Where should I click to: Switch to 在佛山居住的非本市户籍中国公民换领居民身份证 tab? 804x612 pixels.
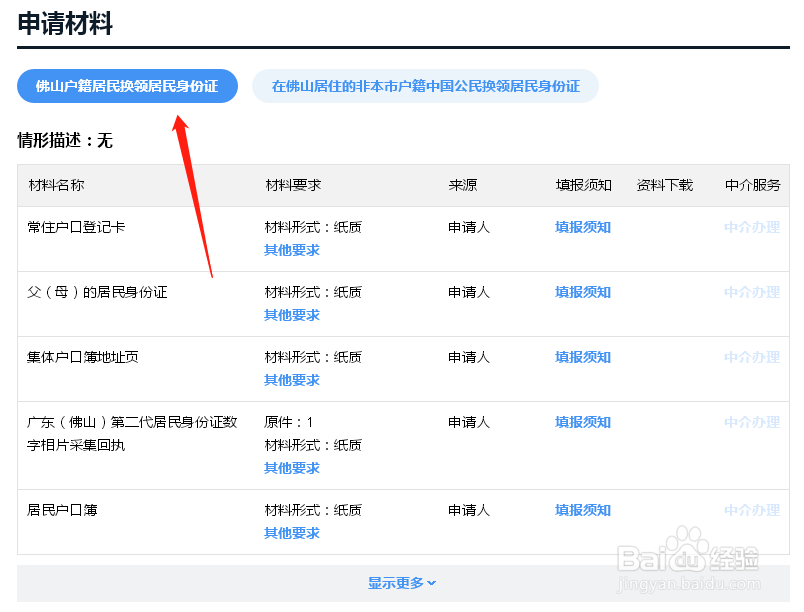[x=425, y=86]
